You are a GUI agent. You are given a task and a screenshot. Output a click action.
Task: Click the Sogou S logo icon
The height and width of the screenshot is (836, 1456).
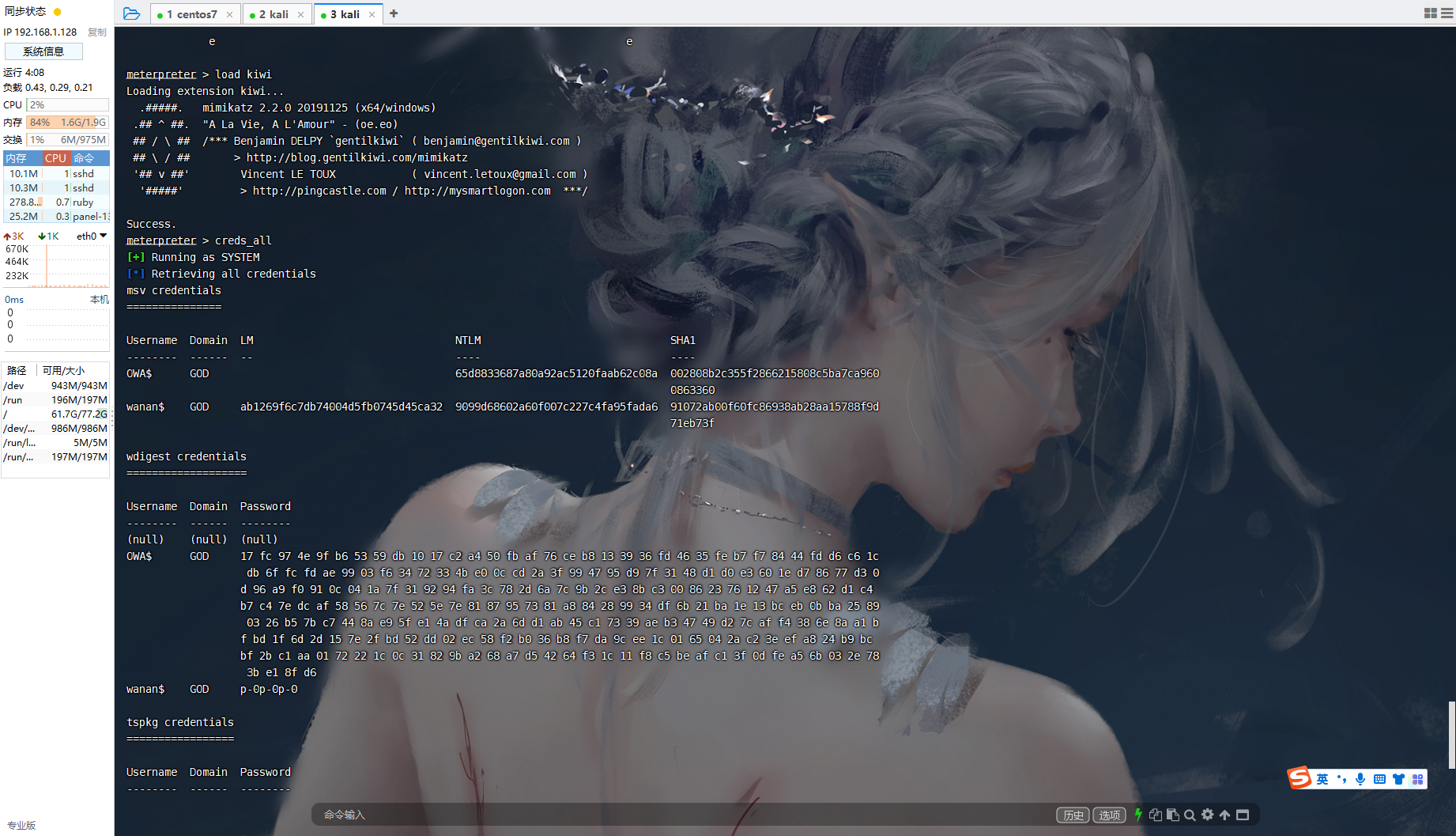tap(1299, 778)
